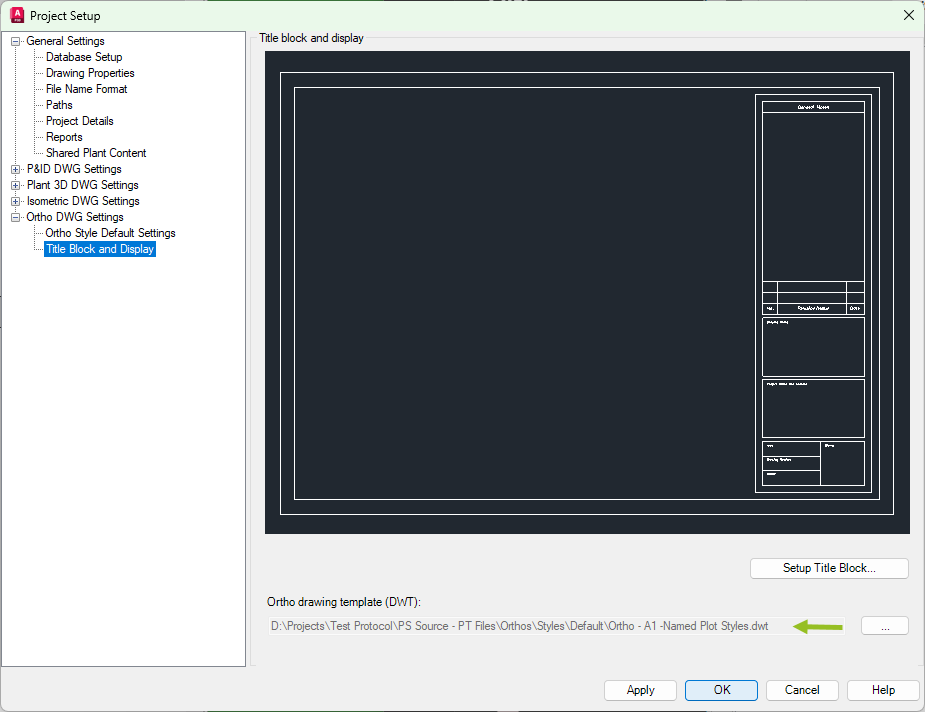925x712 pixels.
Task: Browse for Ortho drawing template file
Action: tap(884, 626)
